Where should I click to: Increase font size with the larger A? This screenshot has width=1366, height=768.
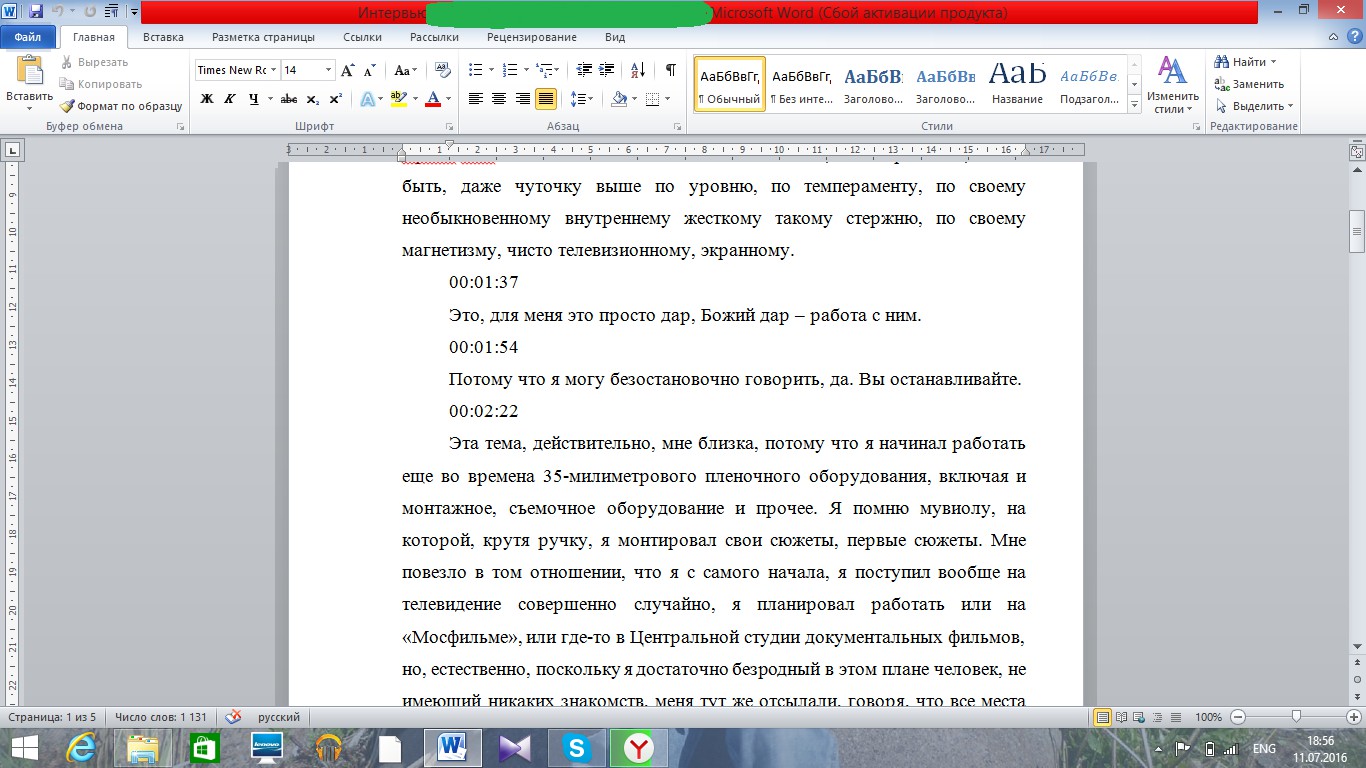pos(348,70)
